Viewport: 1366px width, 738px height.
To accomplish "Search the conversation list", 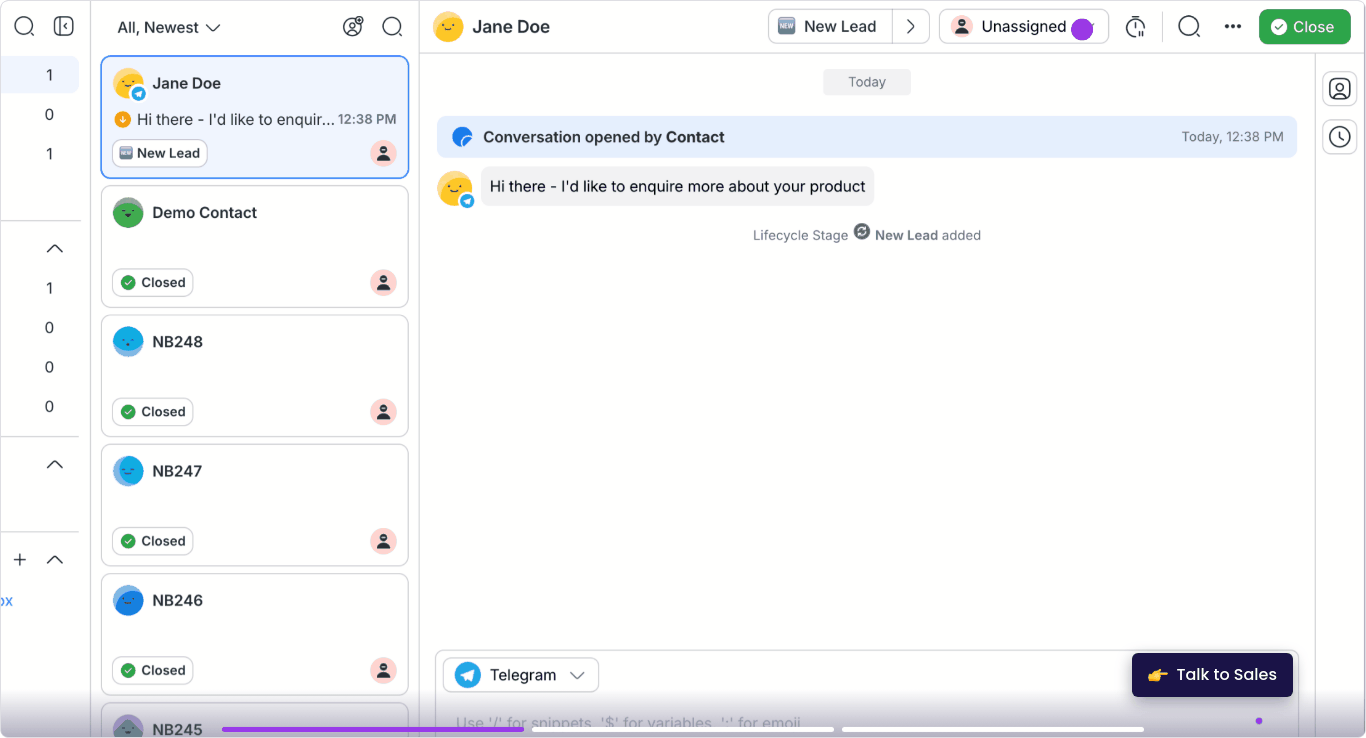I will coord(392,27).
